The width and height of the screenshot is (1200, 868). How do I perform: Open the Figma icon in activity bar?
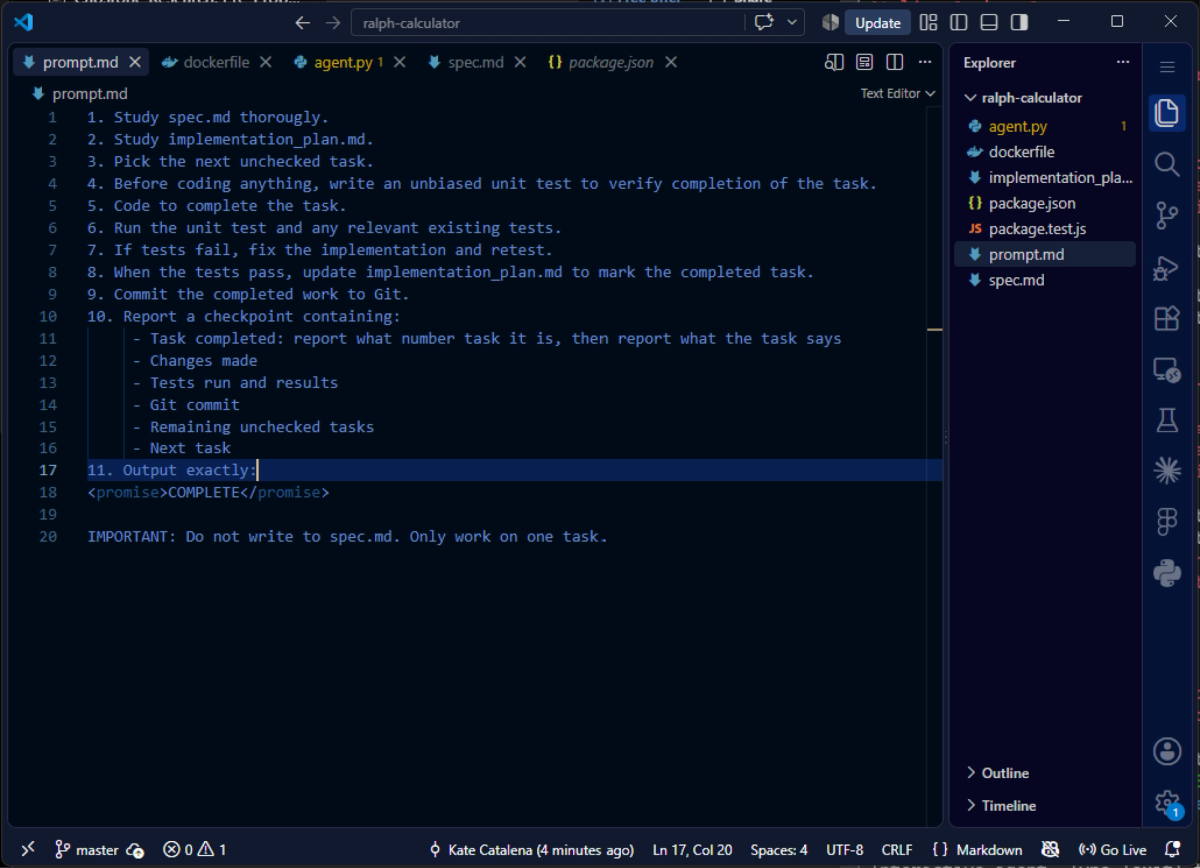[x=1166, y=521]
